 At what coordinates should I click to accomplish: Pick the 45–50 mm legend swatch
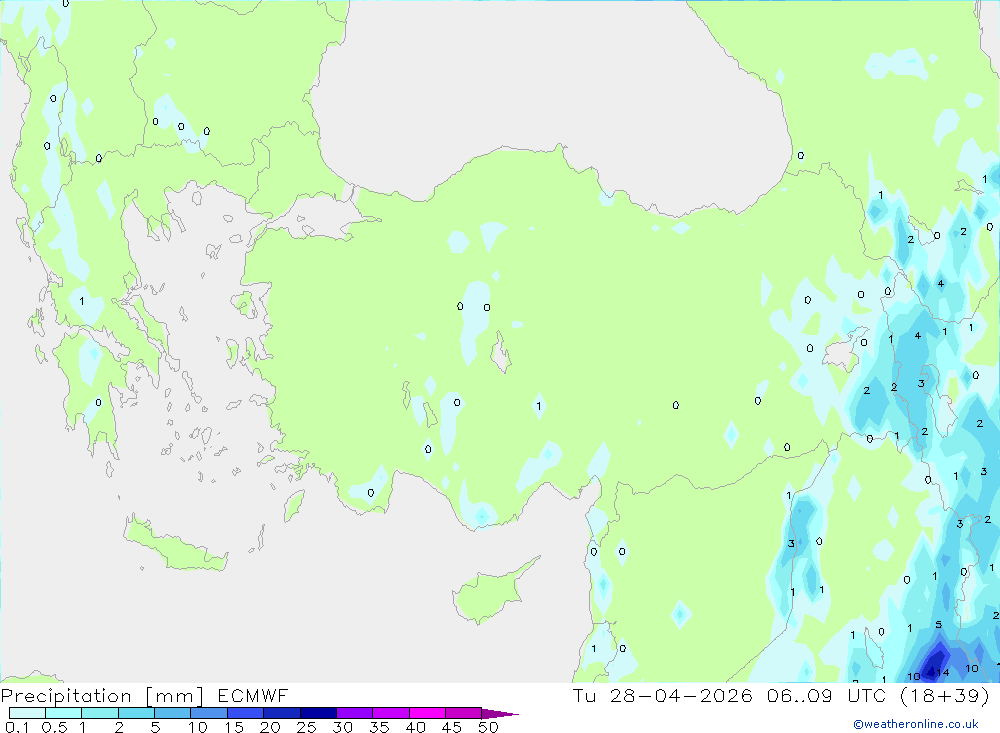tap(464, 713)
